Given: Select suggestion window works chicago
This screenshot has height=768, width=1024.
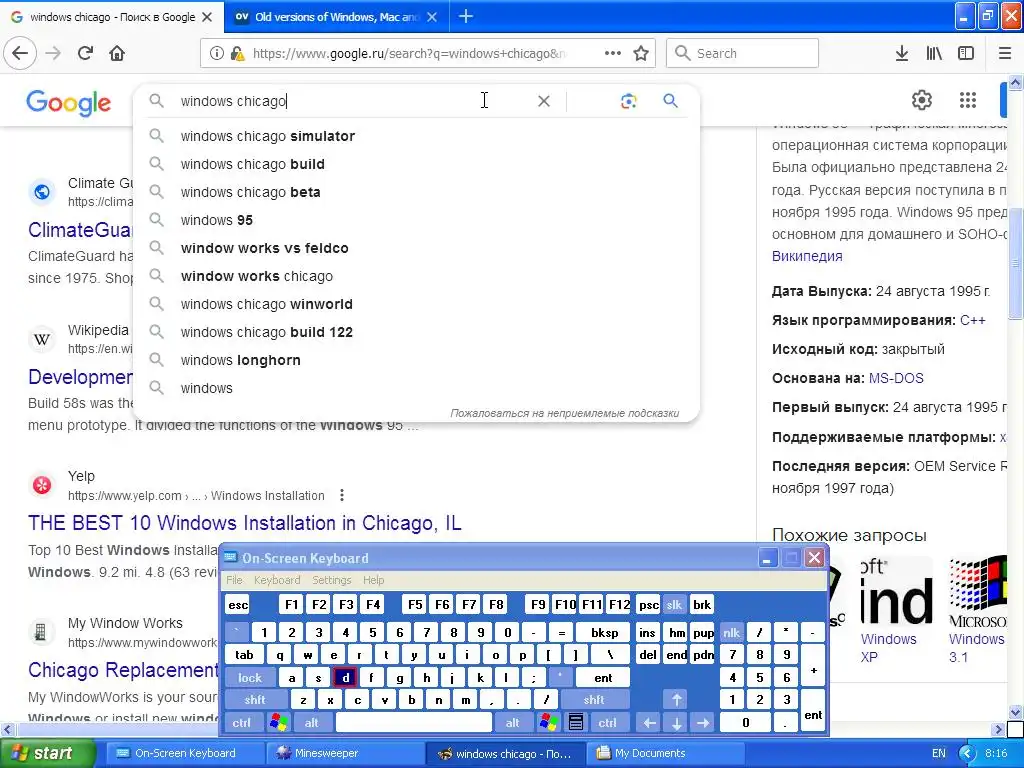Looking at the screenshot, I should point(416,276).
